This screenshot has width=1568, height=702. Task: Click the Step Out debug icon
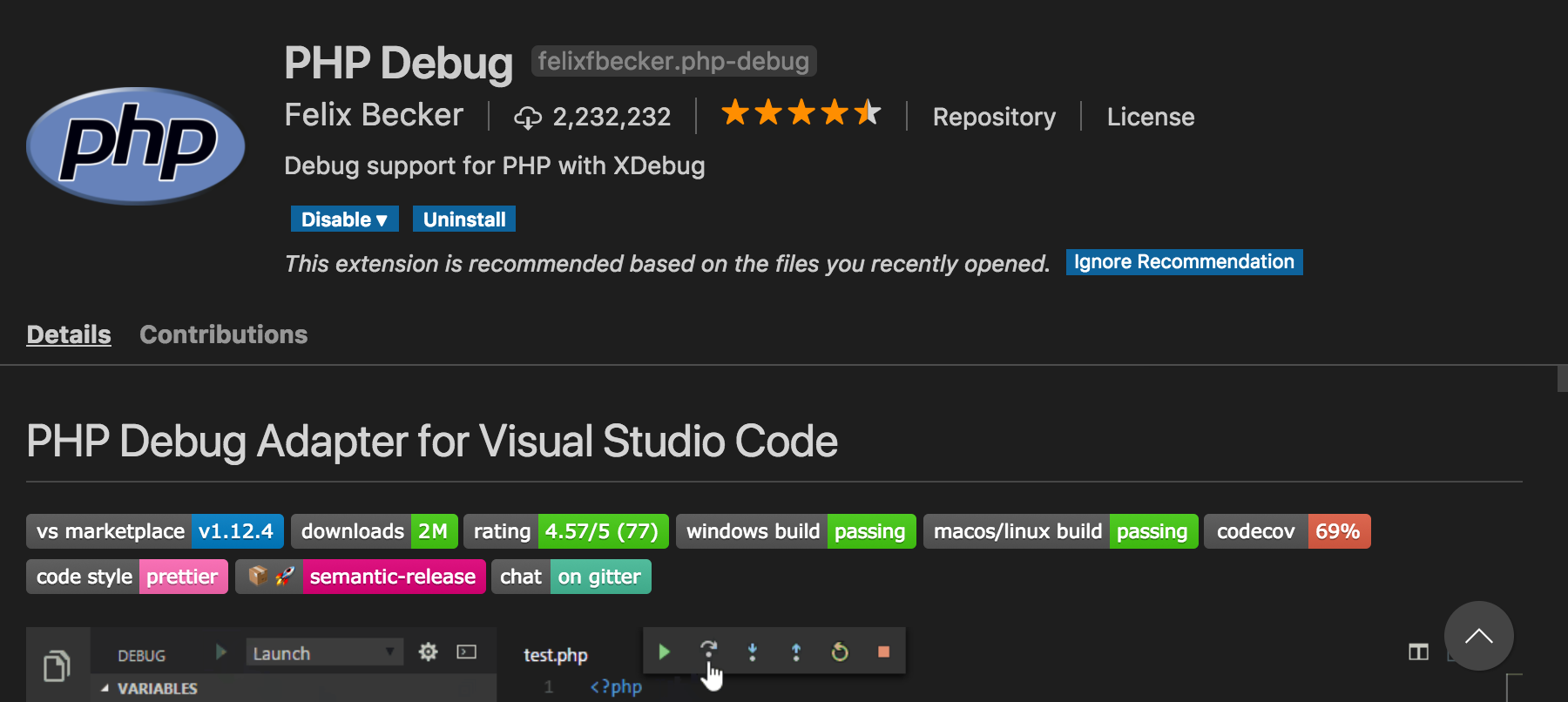tap(796, 651)
